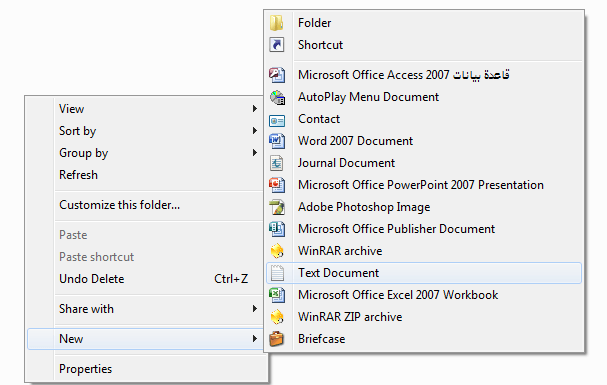Click the Shortcut arrow icon
The width and height of the screenshot is (607, 385).
276,45
